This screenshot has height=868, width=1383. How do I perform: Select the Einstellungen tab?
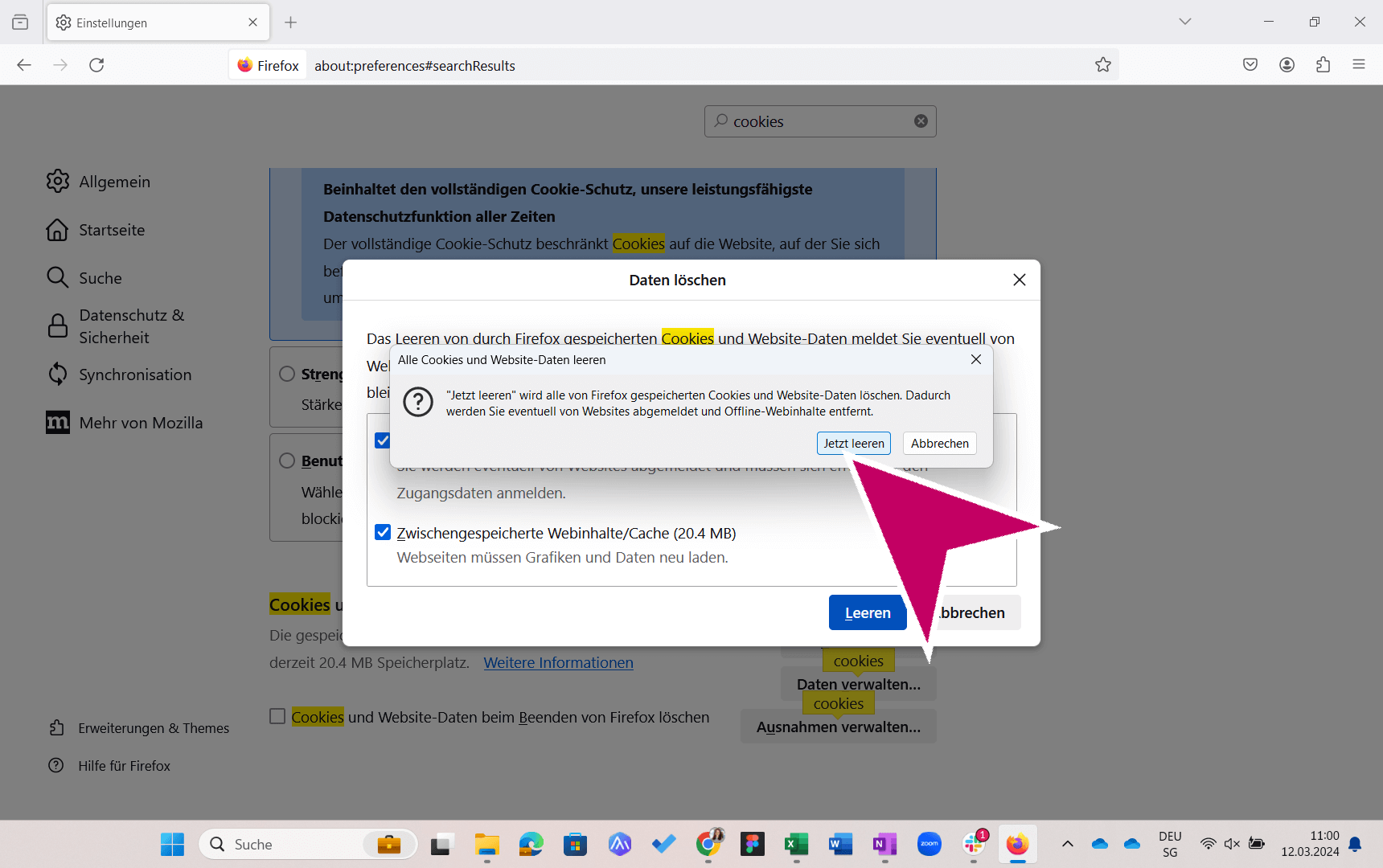(x=158, y=23)
